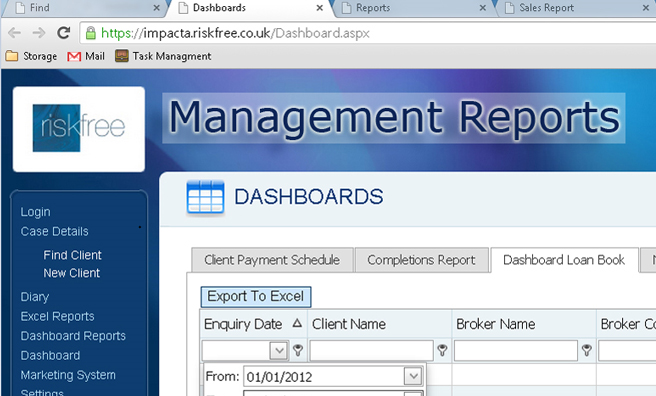Click the Enquiry Date sort arrow
The image size is (656, 396).
pyautogui.click(x=297, y=323)
